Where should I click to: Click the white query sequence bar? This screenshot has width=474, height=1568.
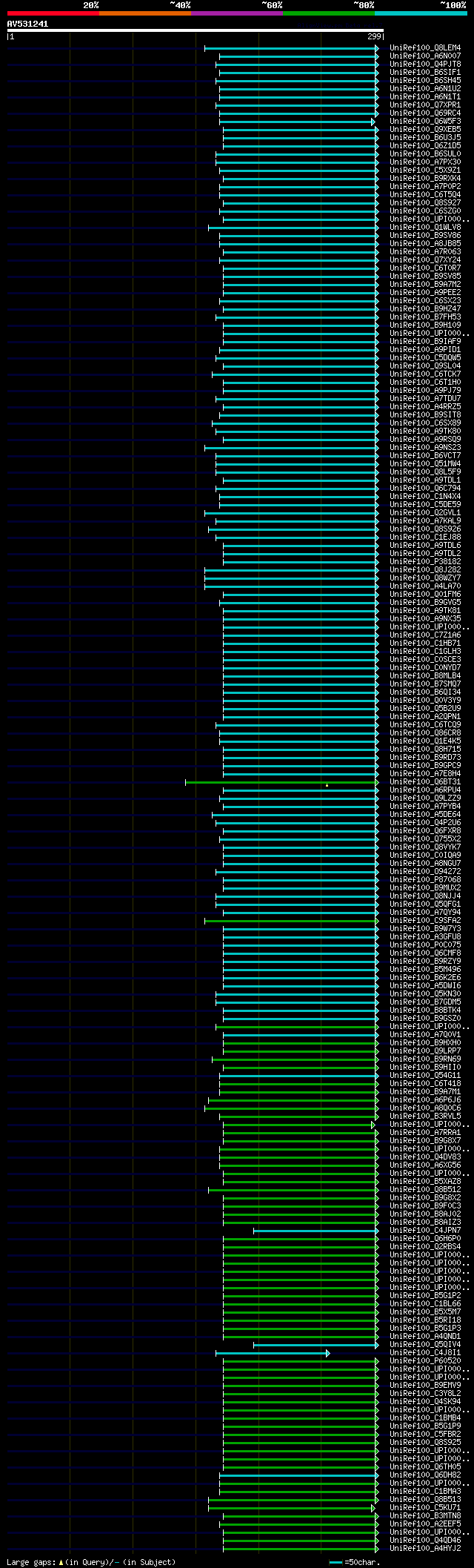click(195, 30)
